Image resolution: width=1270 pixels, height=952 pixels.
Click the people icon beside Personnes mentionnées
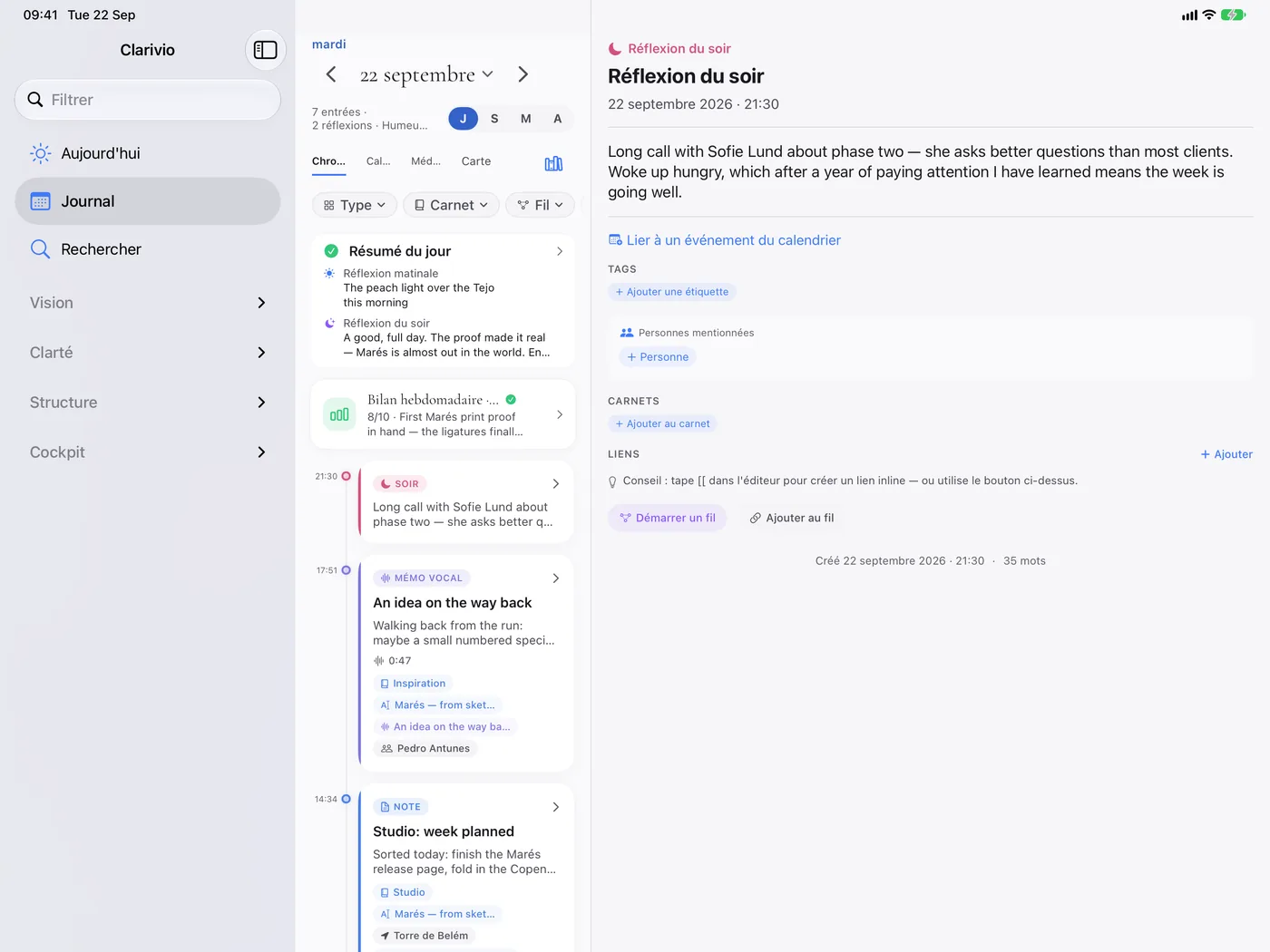(627, 333)
